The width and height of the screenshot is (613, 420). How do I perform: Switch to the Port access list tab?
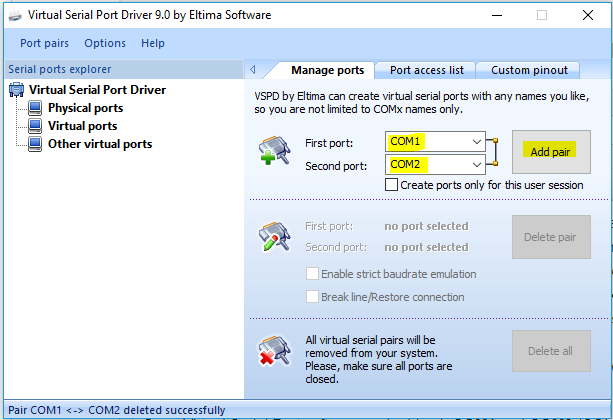pos(427,70)
